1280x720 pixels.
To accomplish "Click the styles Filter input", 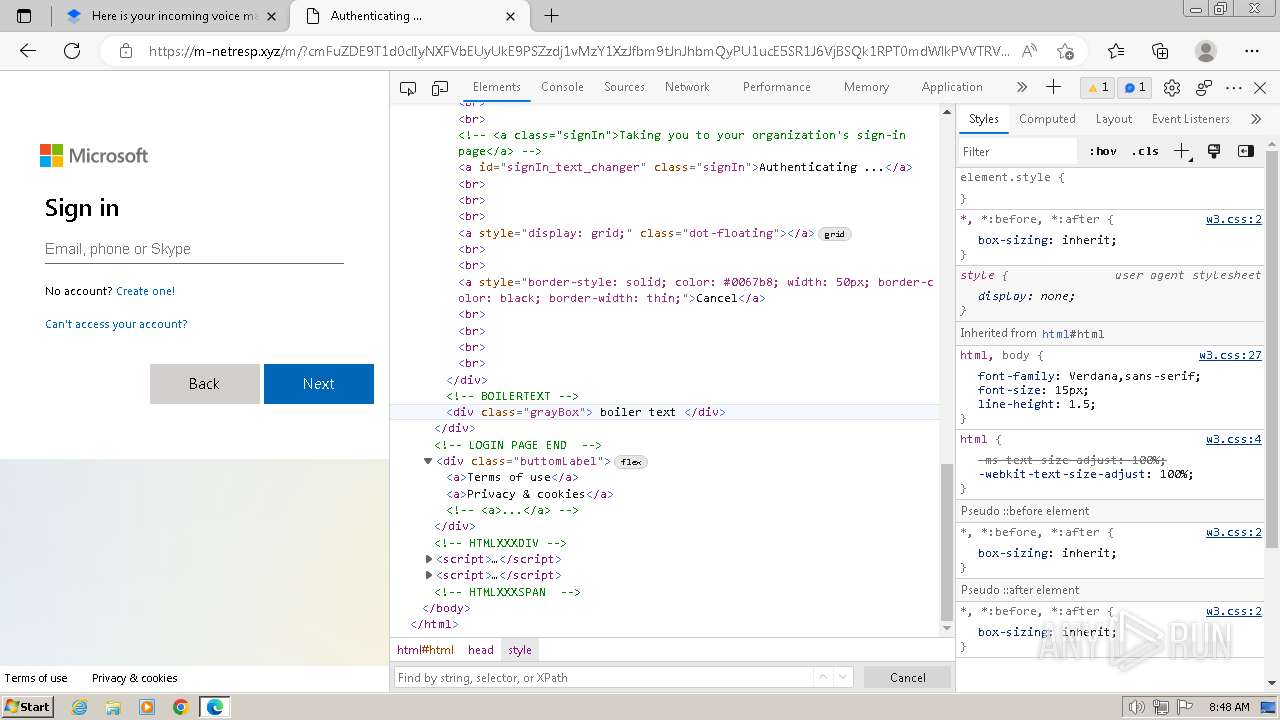I will click(1018, 152).
